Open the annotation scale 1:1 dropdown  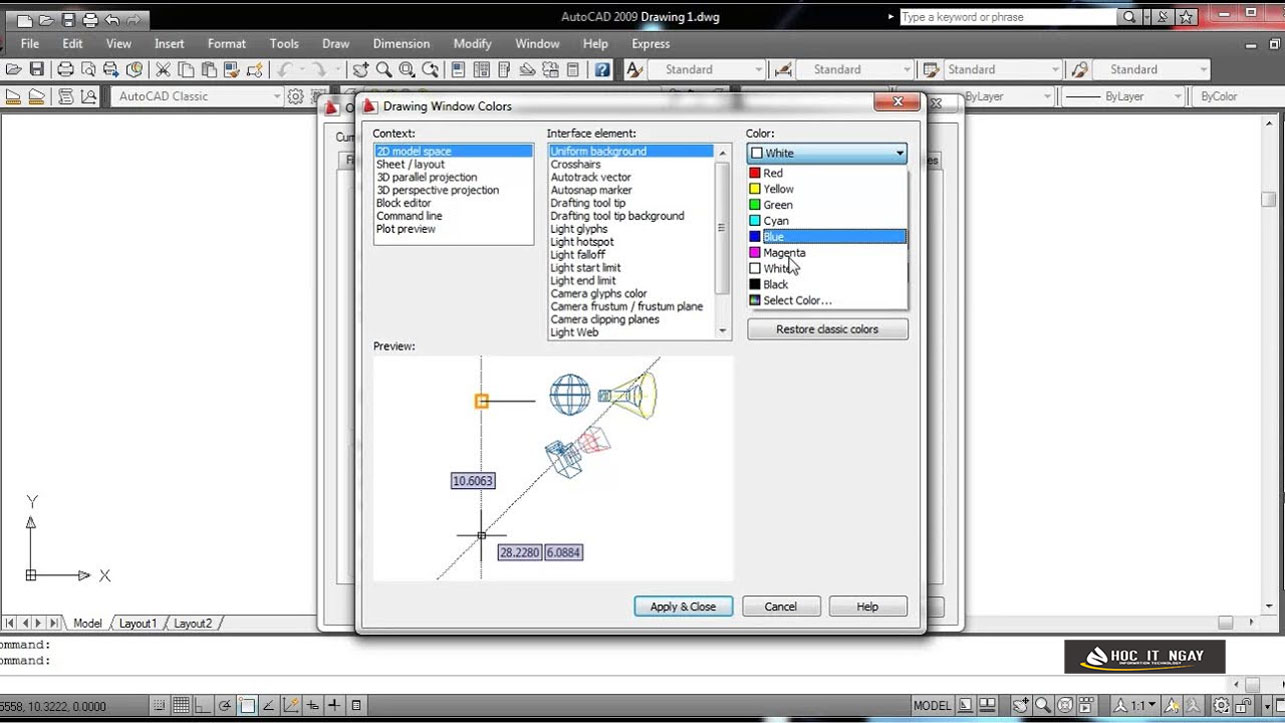(x=1137, y=705)
